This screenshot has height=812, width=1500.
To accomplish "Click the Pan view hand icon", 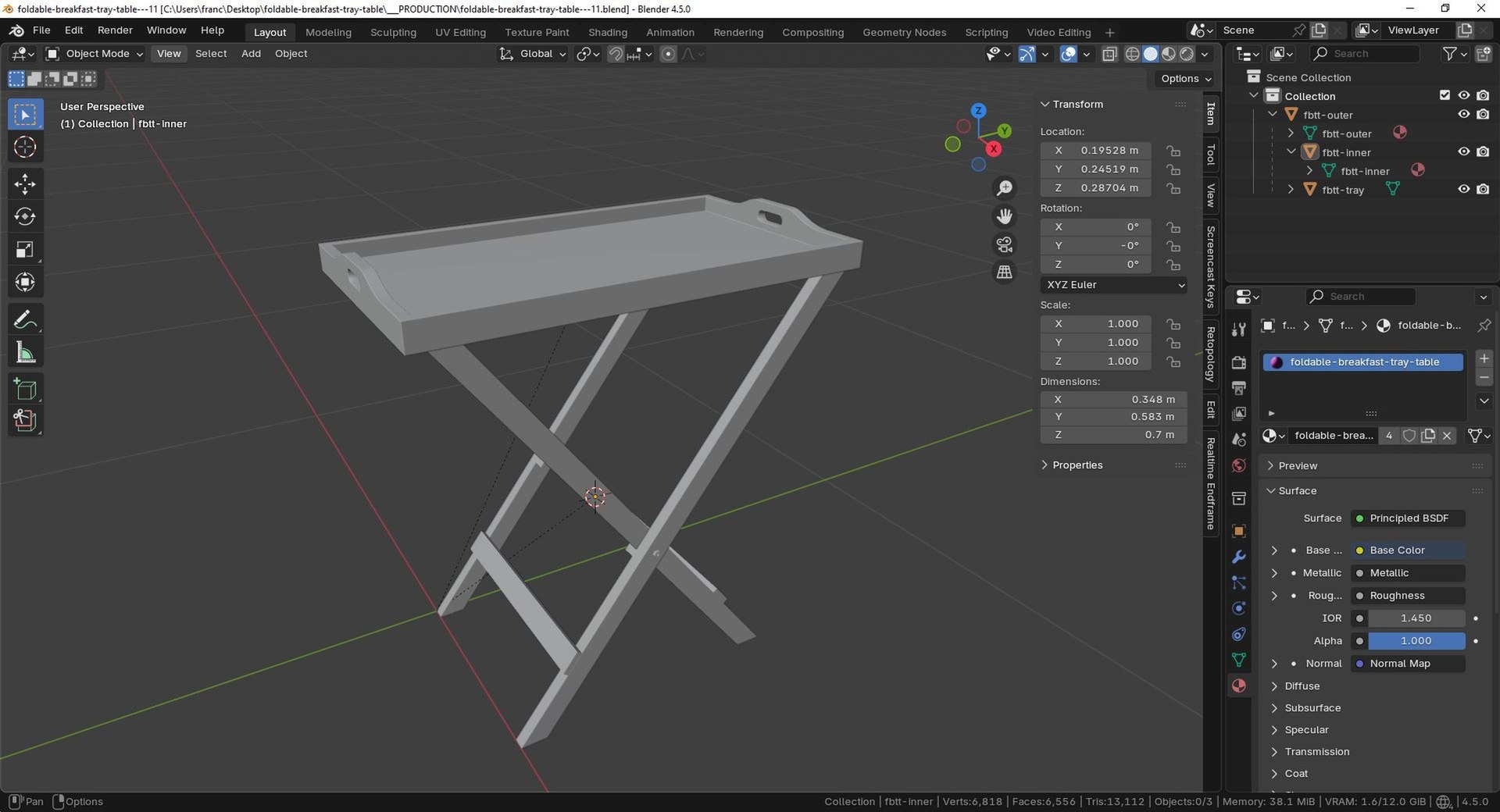I will 1005,216.
